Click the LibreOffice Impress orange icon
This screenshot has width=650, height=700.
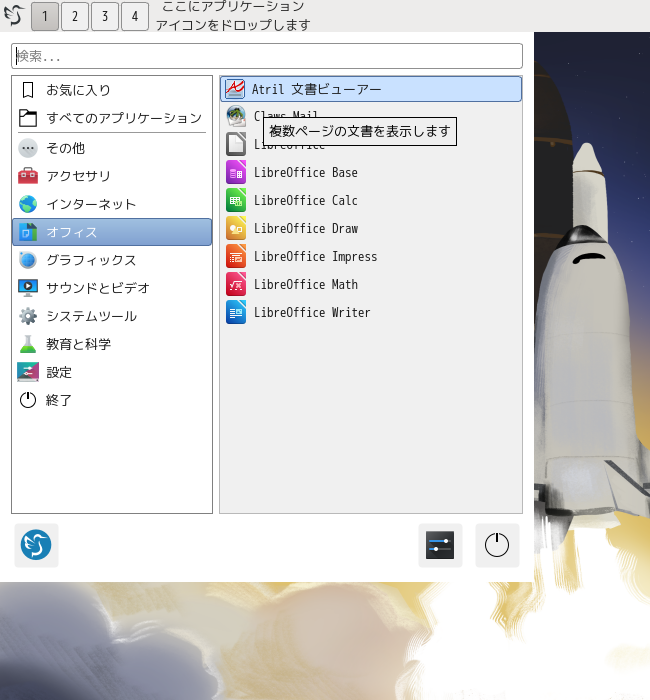[x=236, y=257]
